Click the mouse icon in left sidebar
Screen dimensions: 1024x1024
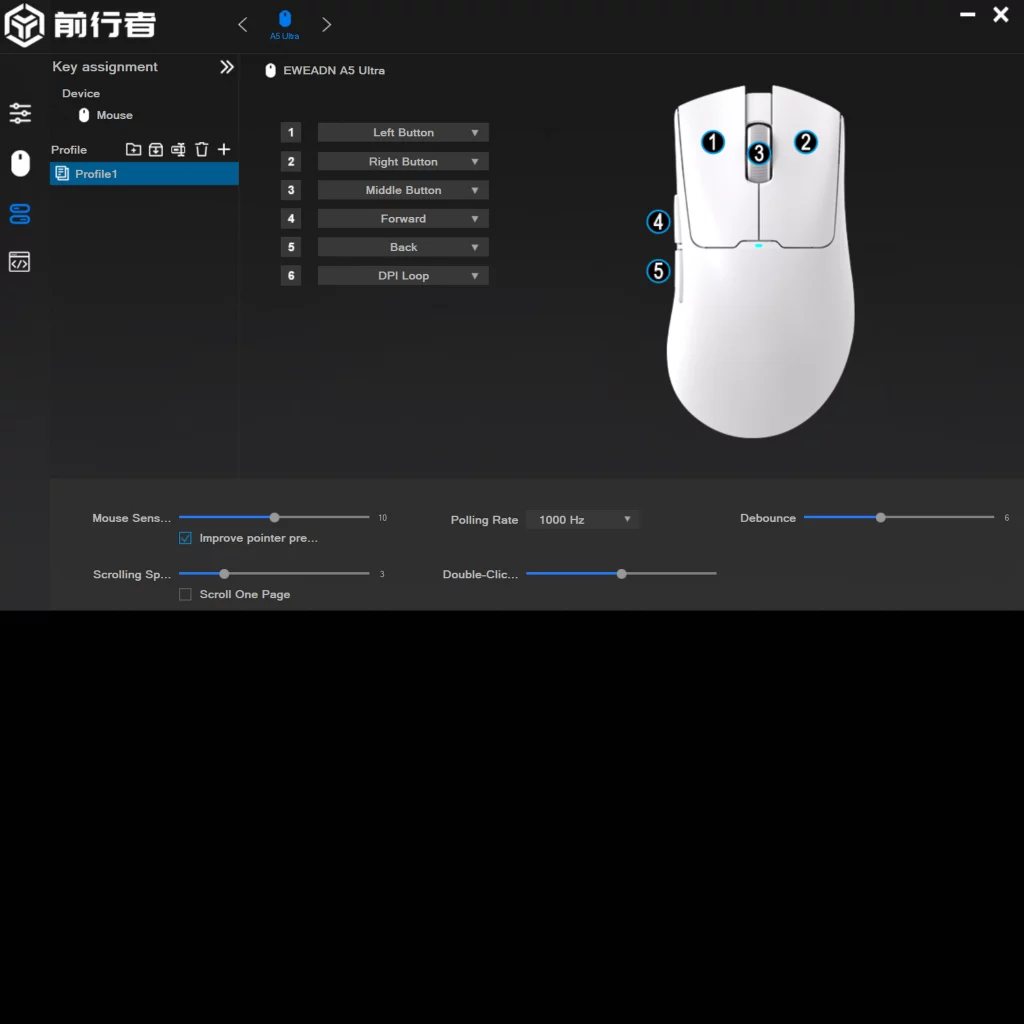[20, 163]
